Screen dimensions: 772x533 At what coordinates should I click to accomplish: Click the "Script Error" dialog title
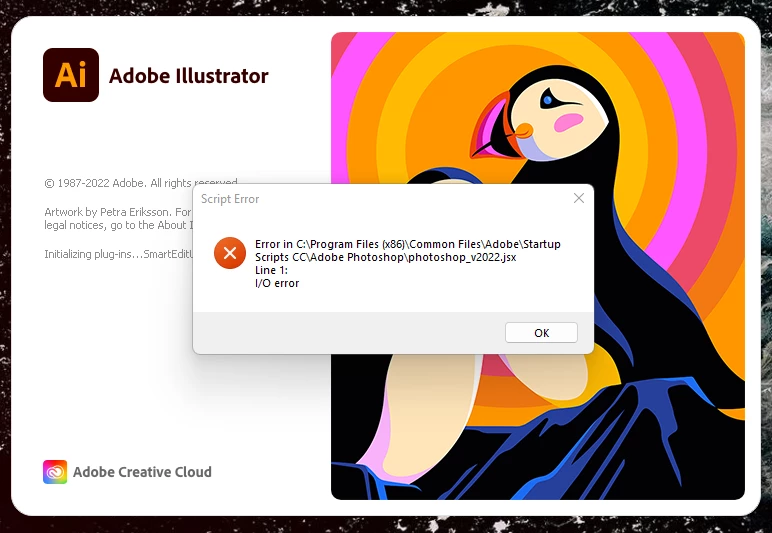[230, 199]
